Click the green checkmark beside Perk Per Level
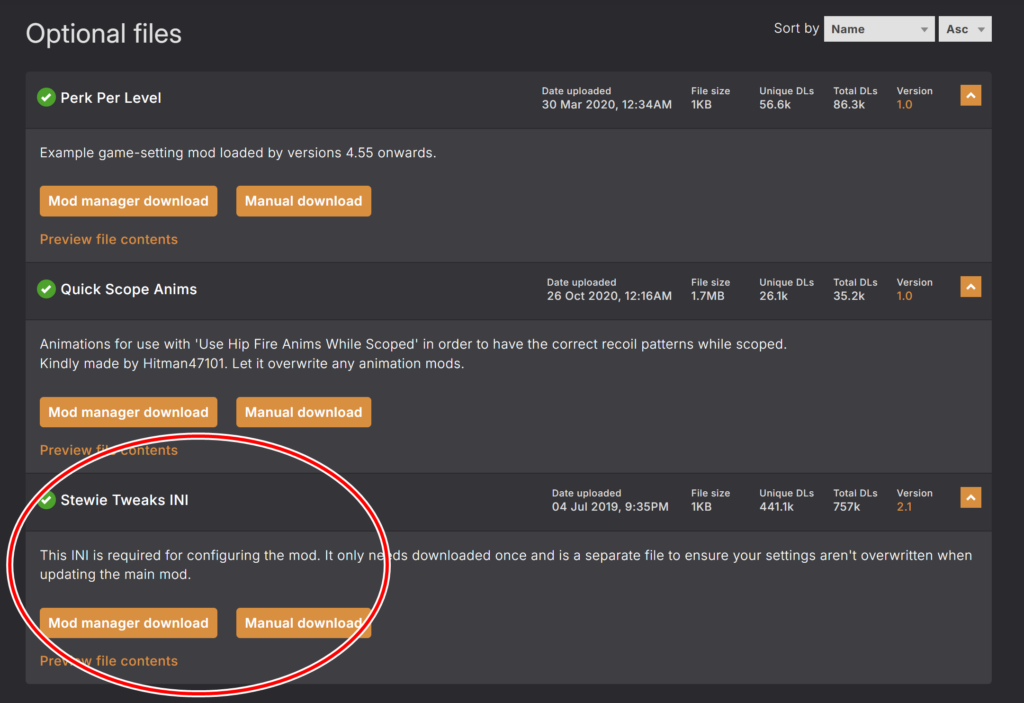Viewport: 1024px width, 703px height. pos(46,98)
